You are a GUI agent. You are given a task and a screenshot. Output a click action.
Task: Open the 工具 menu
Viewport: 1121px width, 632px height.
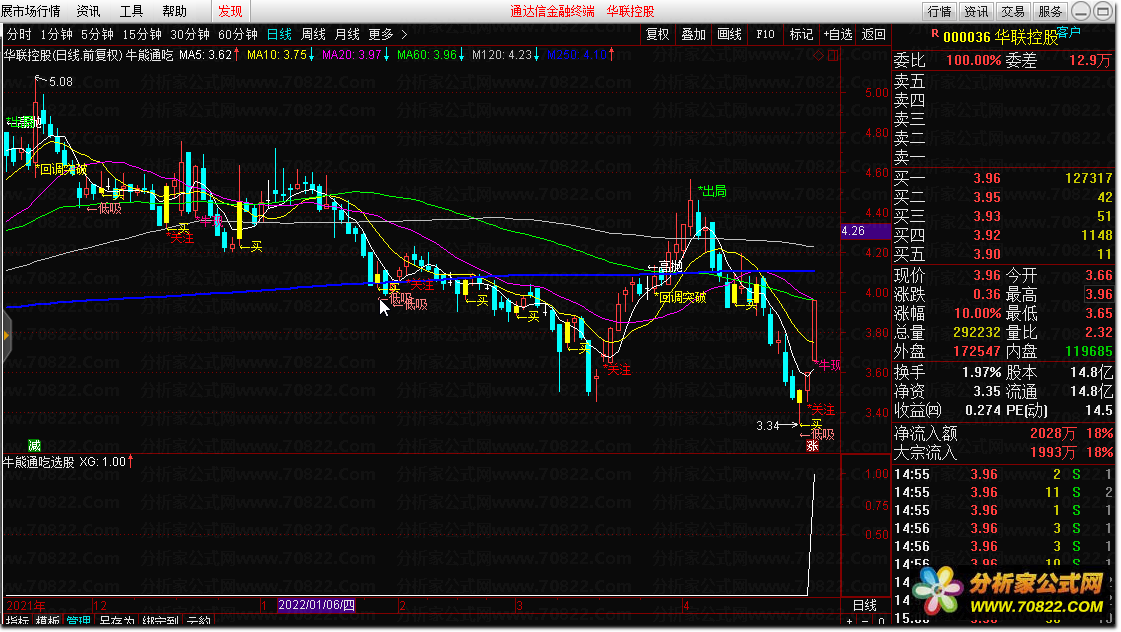pos(132,11)
